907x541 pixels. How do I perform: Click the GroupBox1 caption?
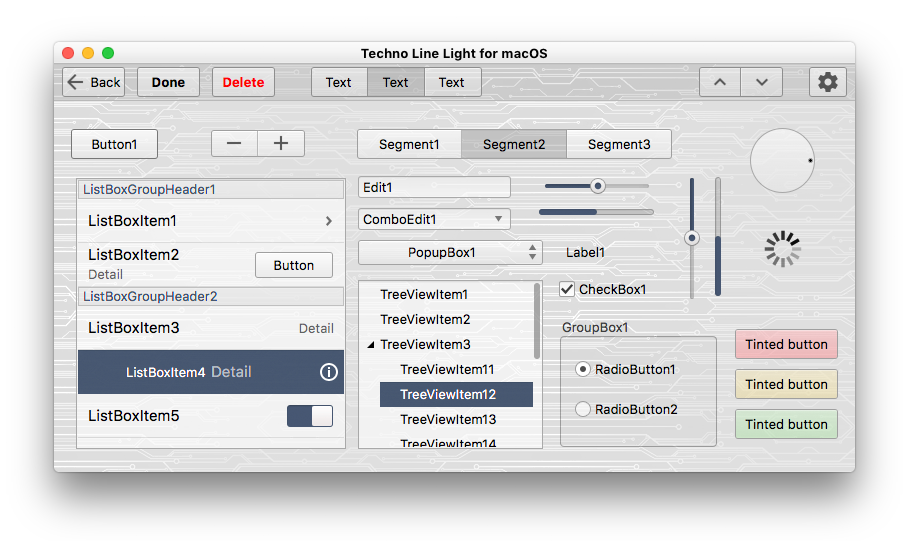click(x=595, y=327)
